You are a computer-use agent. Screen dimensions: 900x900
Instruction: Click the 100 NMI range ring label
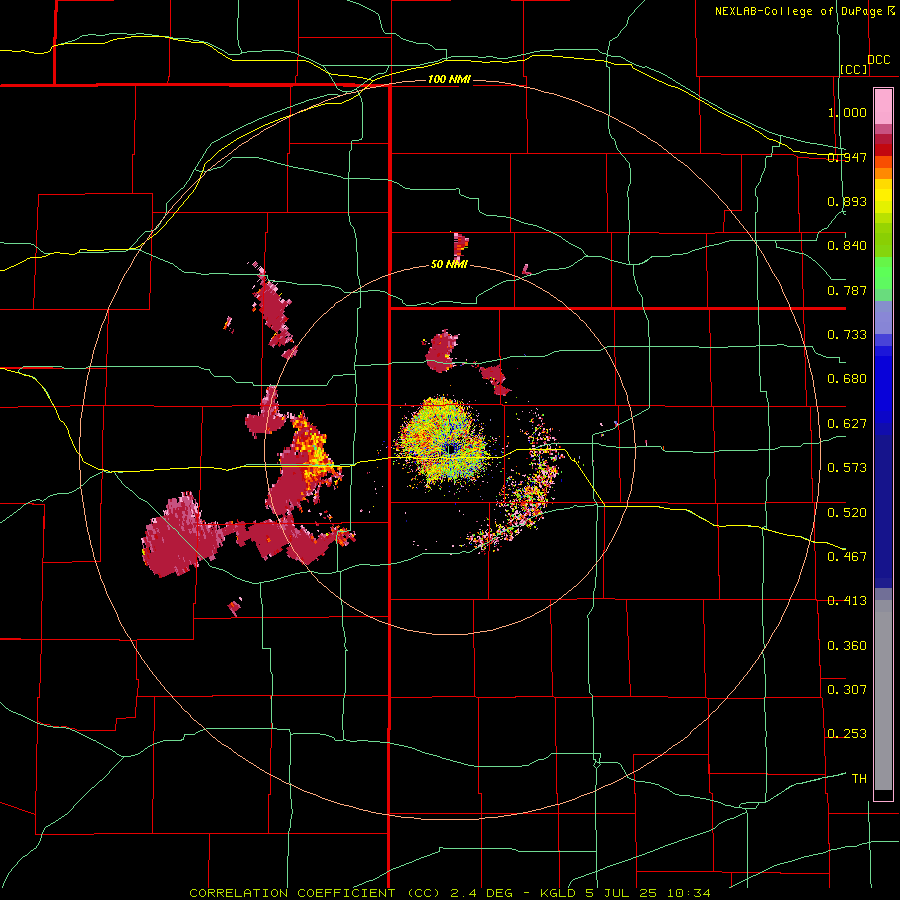(449, 79)
